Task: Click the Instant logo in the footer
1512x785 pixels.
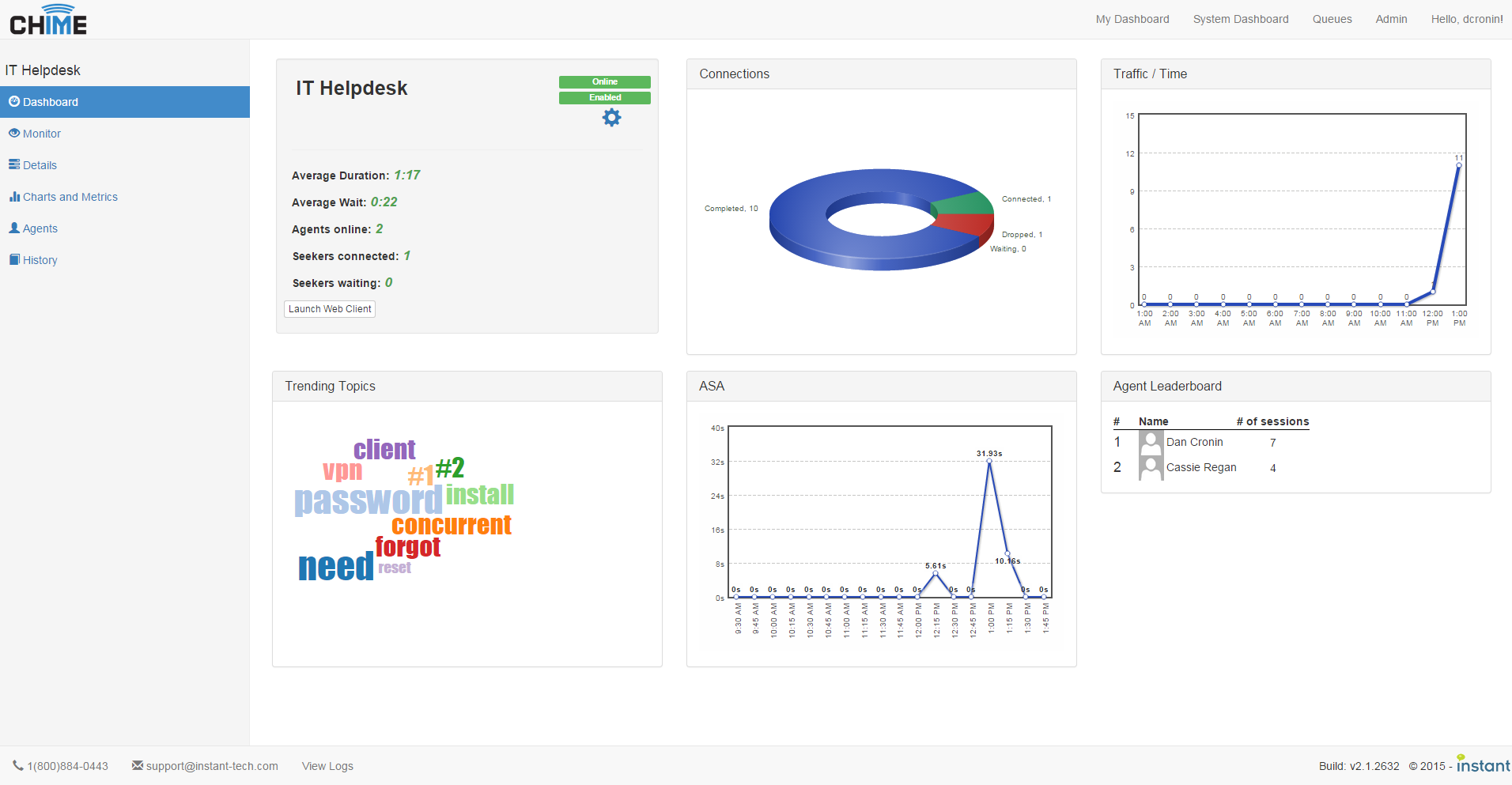Action: [1484, 764]
